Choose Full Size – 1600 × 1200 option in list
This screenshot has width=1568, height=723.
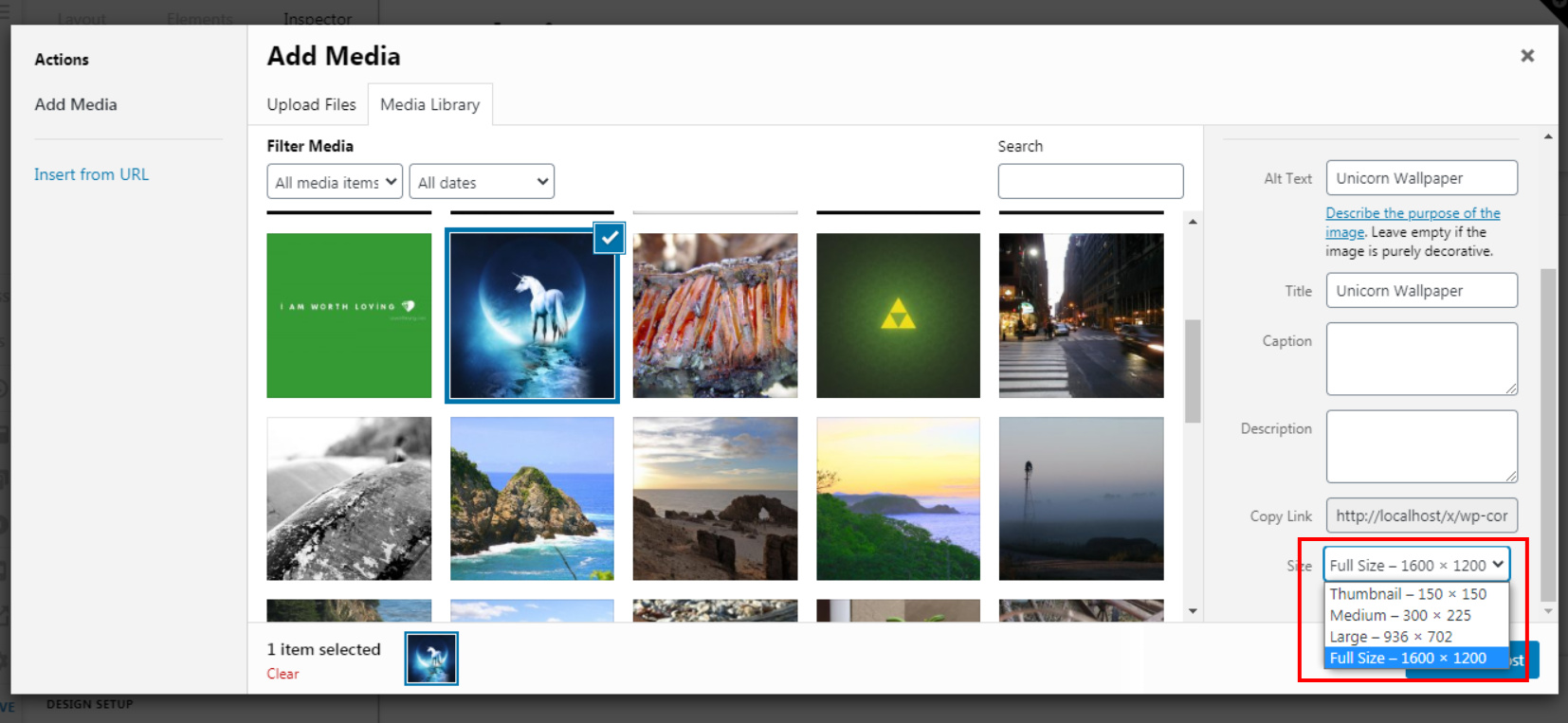1416,658
